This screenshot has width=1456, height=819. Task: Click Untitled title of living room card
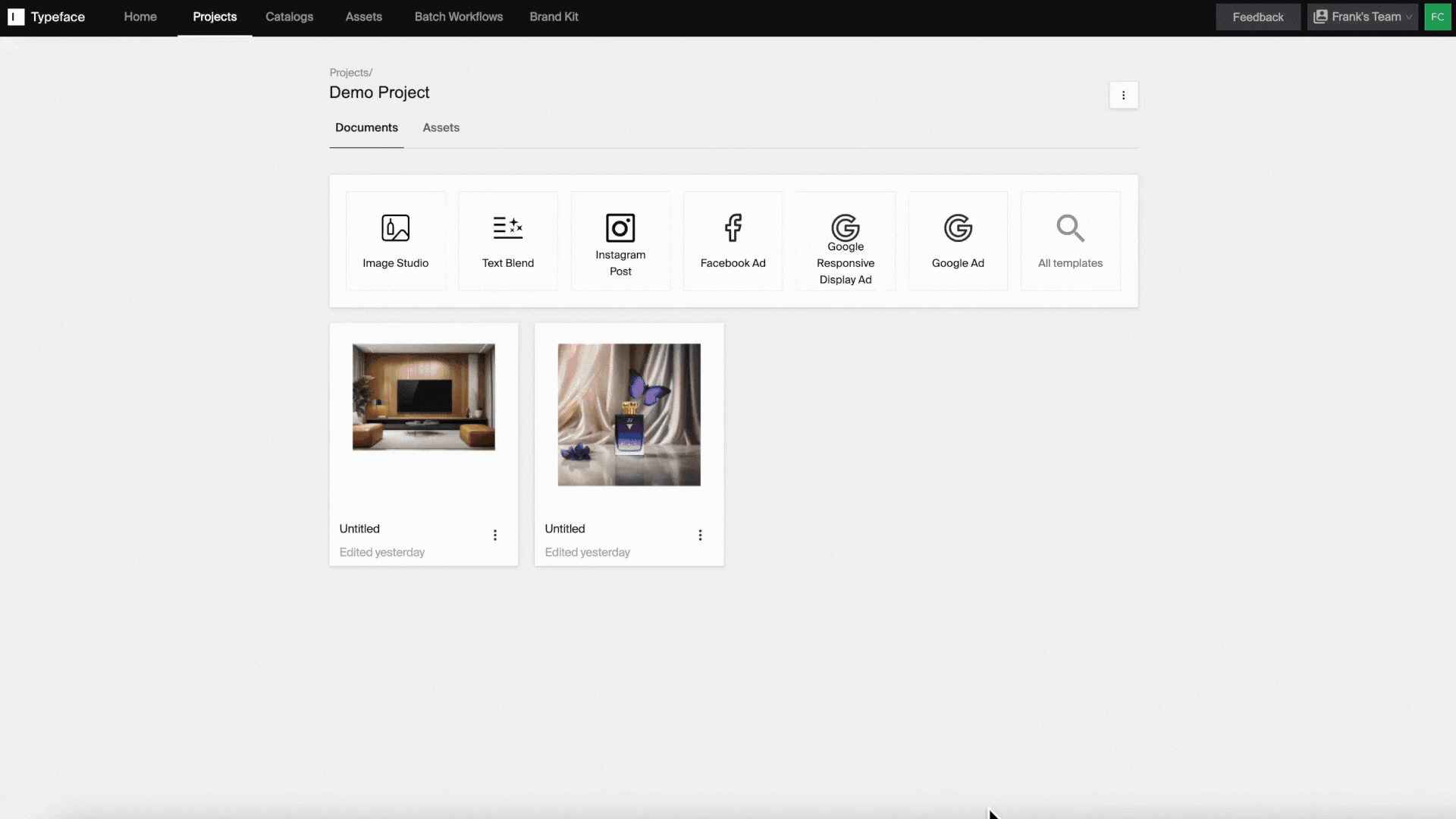pyautogui.click(x=359, y=529)
